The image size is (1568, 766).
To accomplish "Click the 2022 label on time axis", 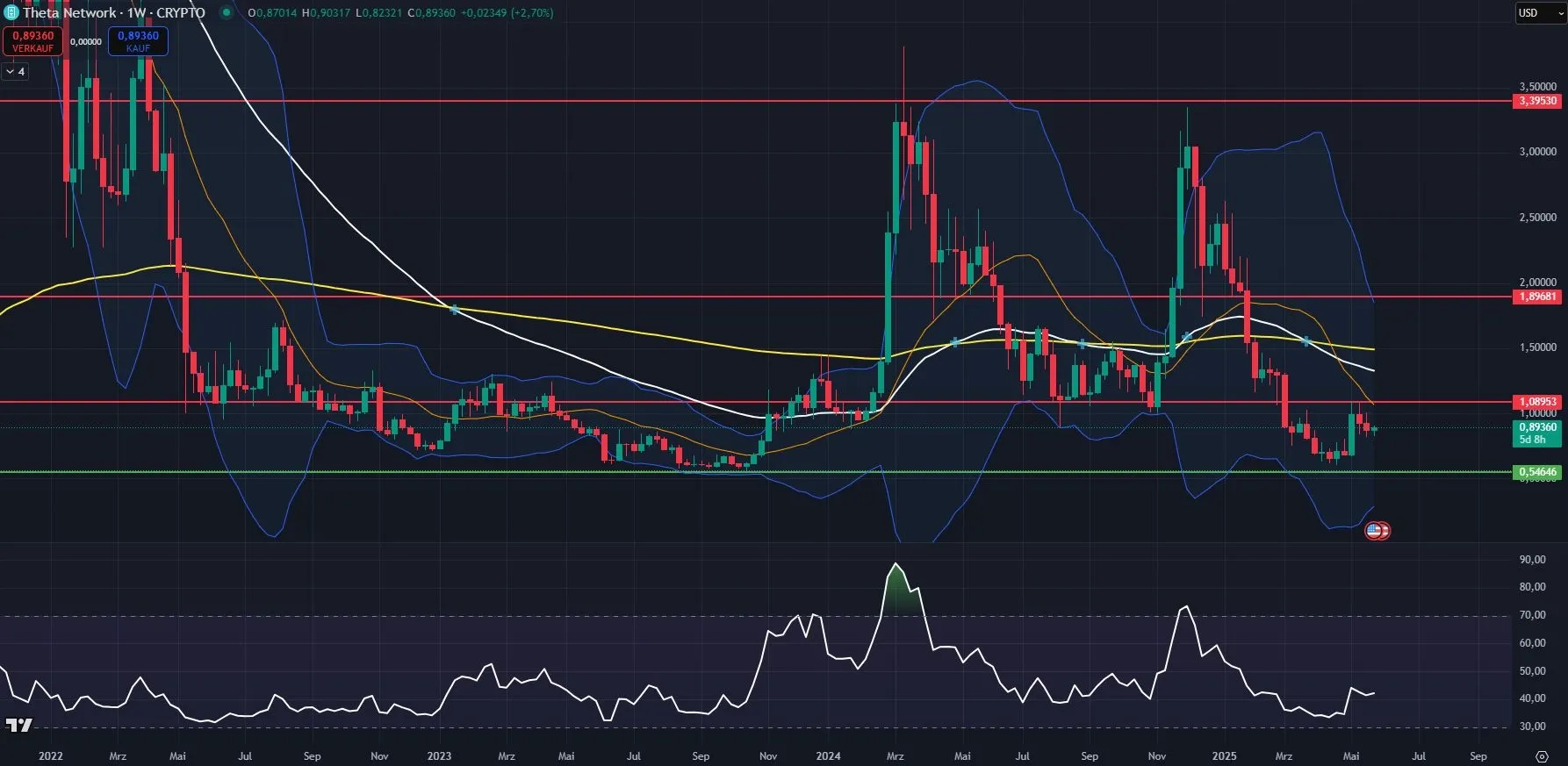I will click(x=51, y=756).
